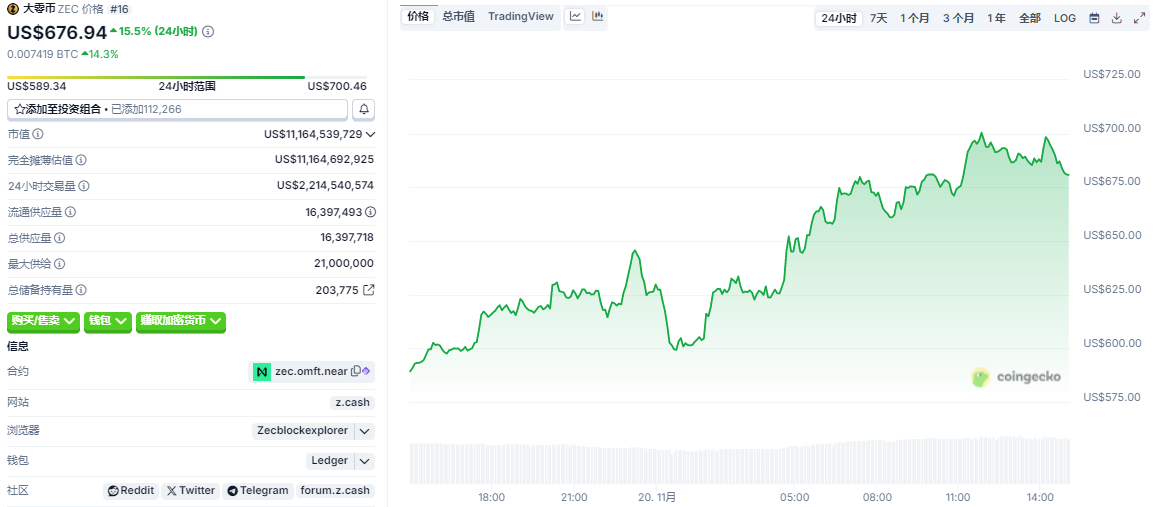Switch to the line chart view icon
Image resolution: width=1173 pixels, height=507 pixels.
click(575, 16)
